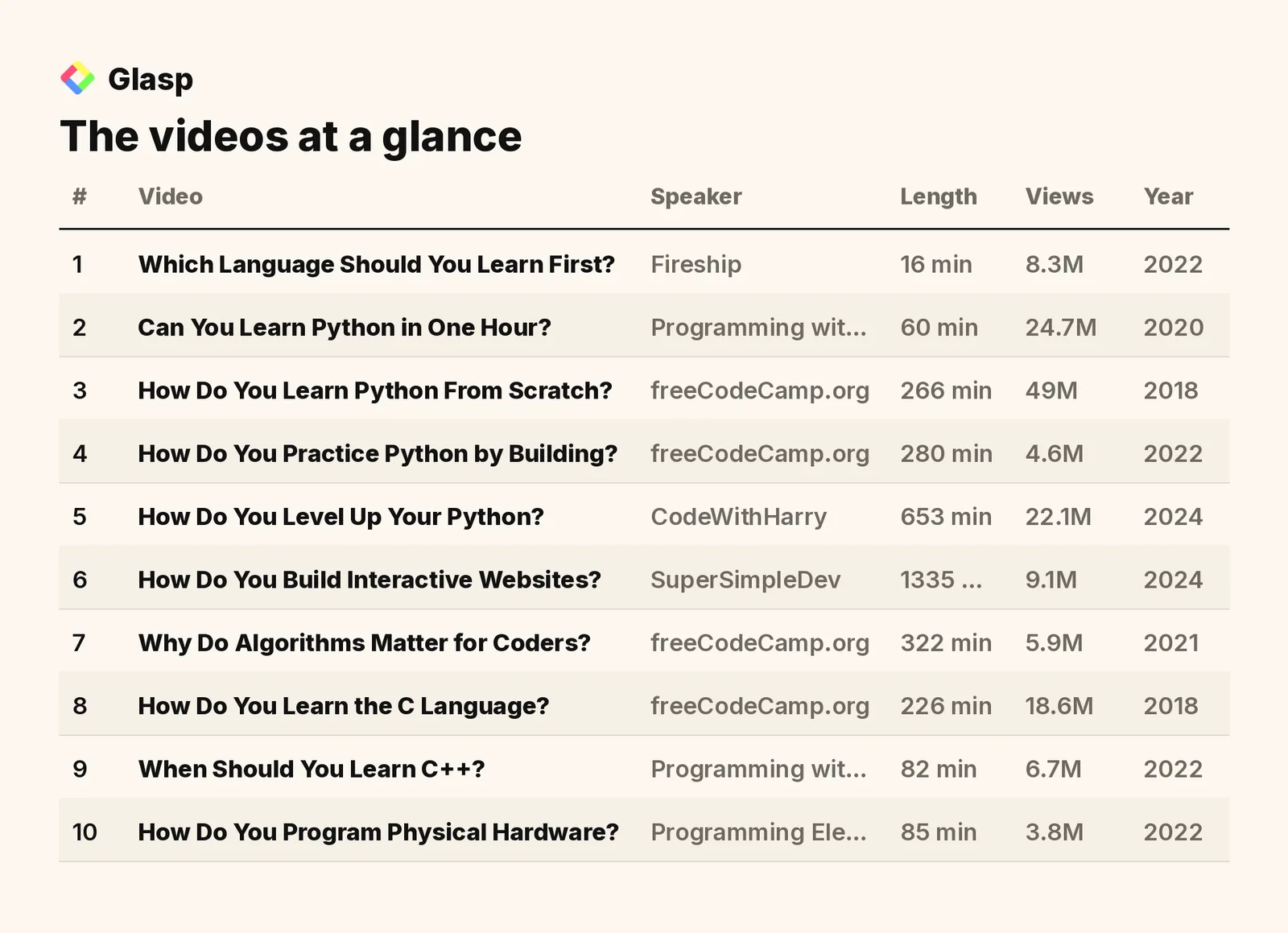The image size is (1288, 933).
Task: Click the '3.8M' views value
Action: (1055, 832)
